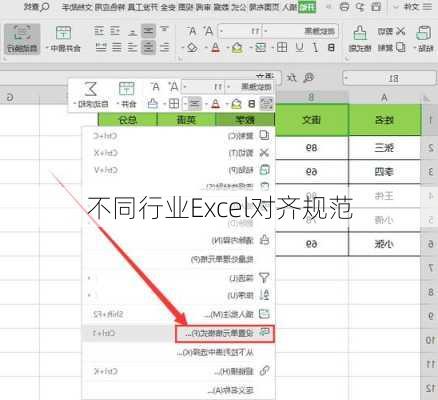Screen dimensions: 438x400
Task: Click the 合并 merge icon in mini toolbar
Action: click(x=127, y=89)
